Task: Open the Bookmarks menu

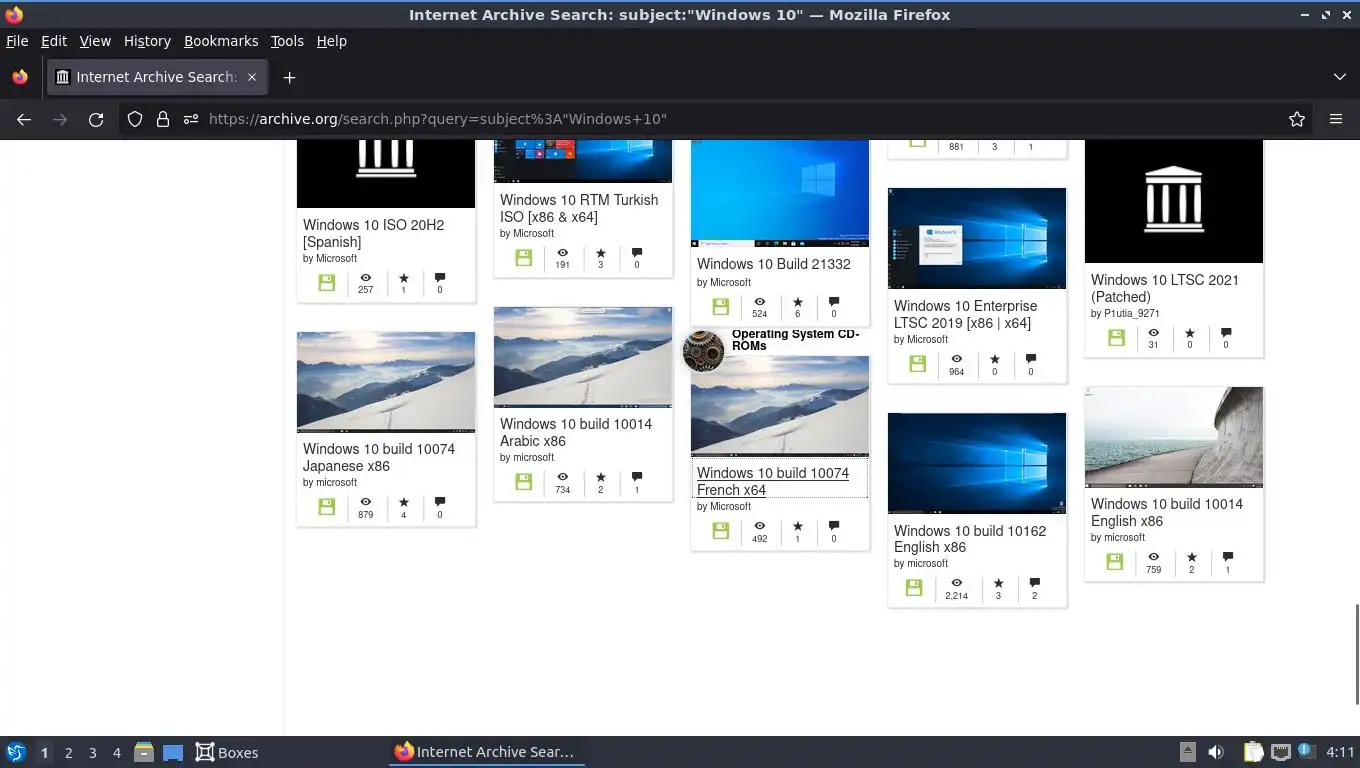Action: [221, 41]
